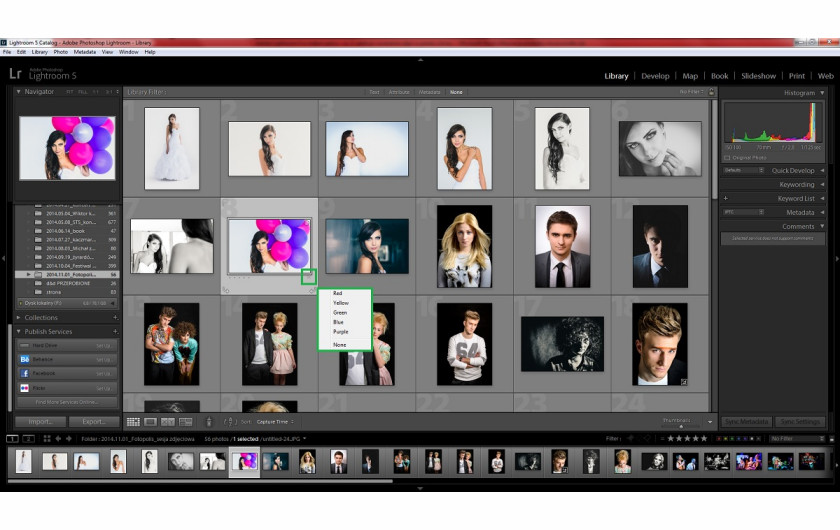Click Sync Settings button
840x530 pixels.
click(x=800, y=422)
